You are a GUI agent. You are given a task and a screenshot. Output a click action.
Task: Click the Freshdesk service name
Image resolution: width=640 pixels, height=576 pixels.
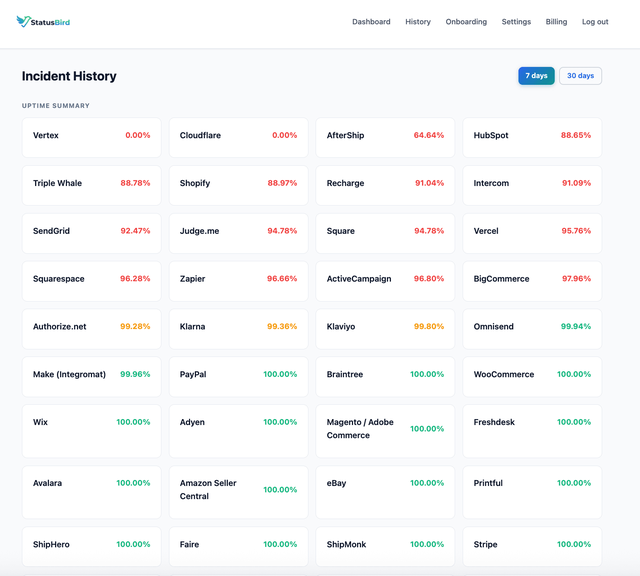[494, 422]
